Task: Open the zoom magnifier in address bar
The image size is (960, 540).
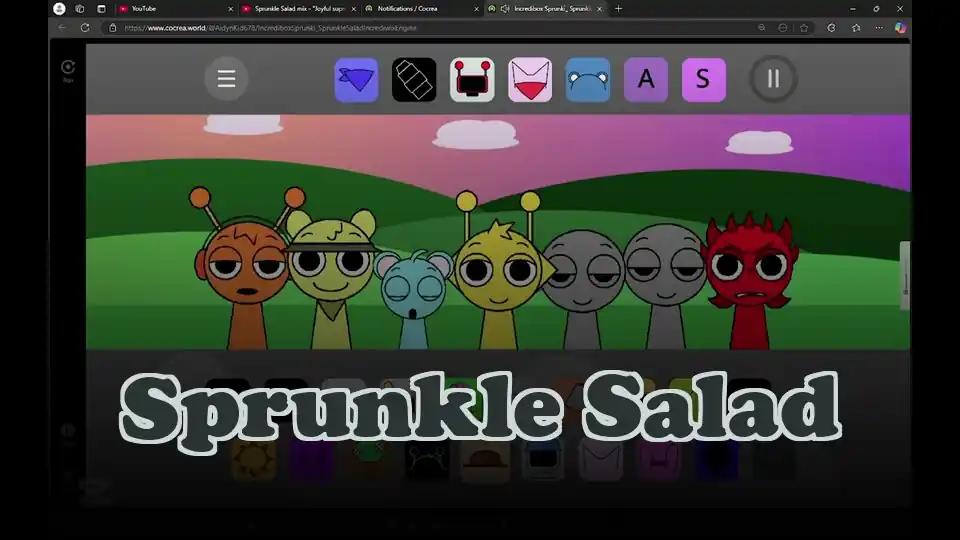Action: click(x=761, y=28)
